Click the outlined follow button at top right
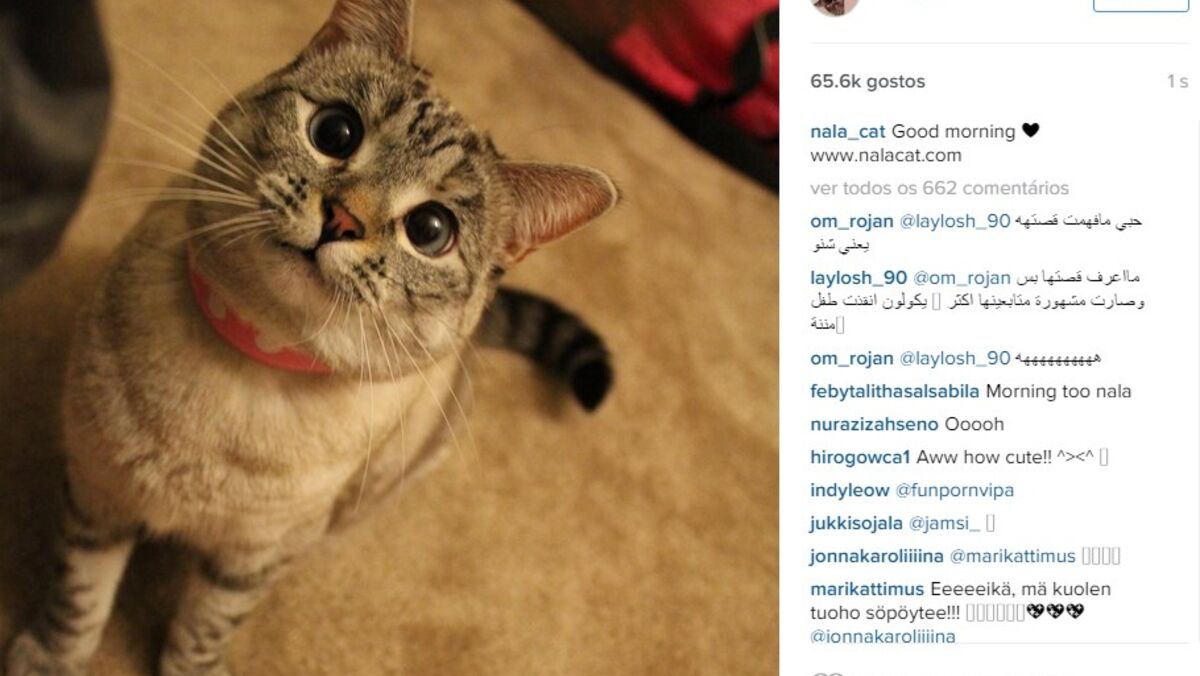This screenshot has width=1200, height=676. 1140,5
